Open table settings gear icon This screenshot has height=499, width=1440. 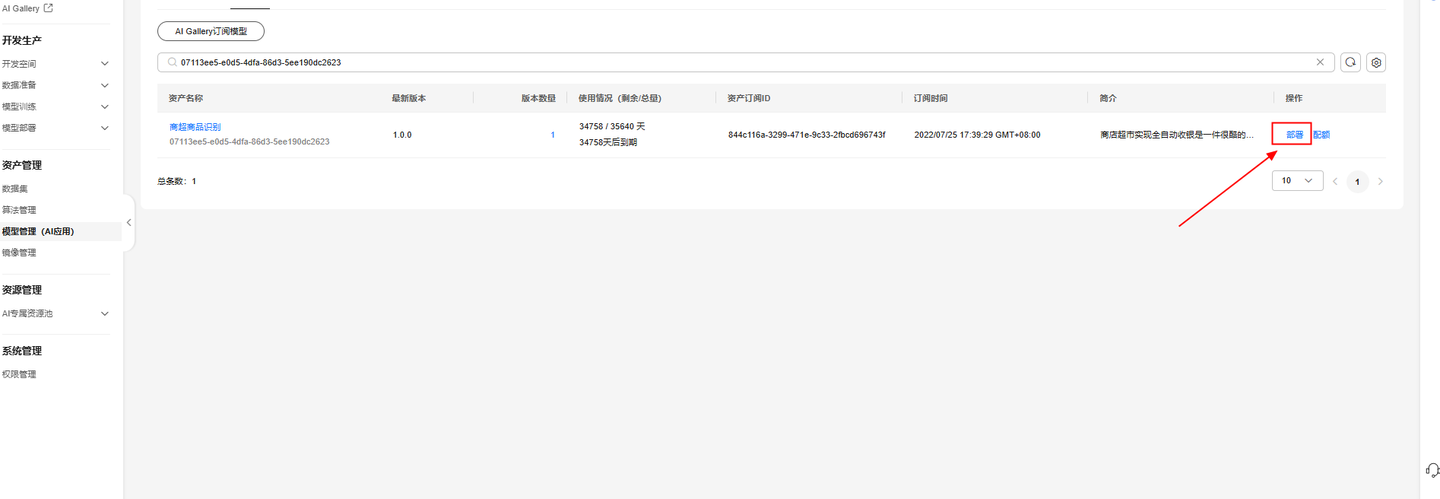click(1376, 62)
